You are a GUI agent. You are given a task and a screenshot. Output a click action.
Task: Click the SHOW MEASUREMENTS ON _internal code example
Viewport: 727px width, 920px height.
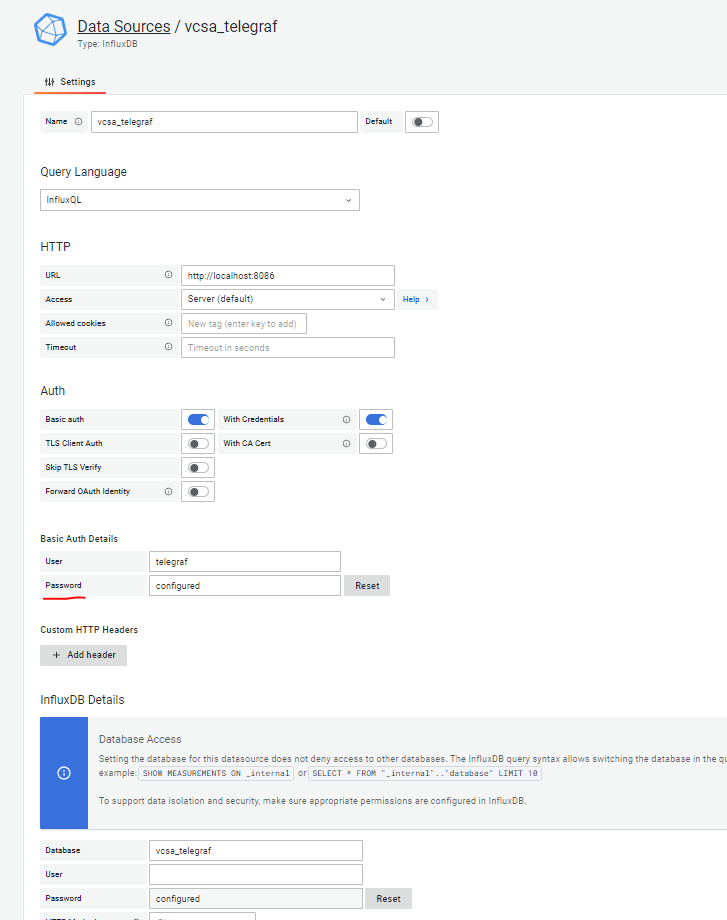(x=217, y=773)
